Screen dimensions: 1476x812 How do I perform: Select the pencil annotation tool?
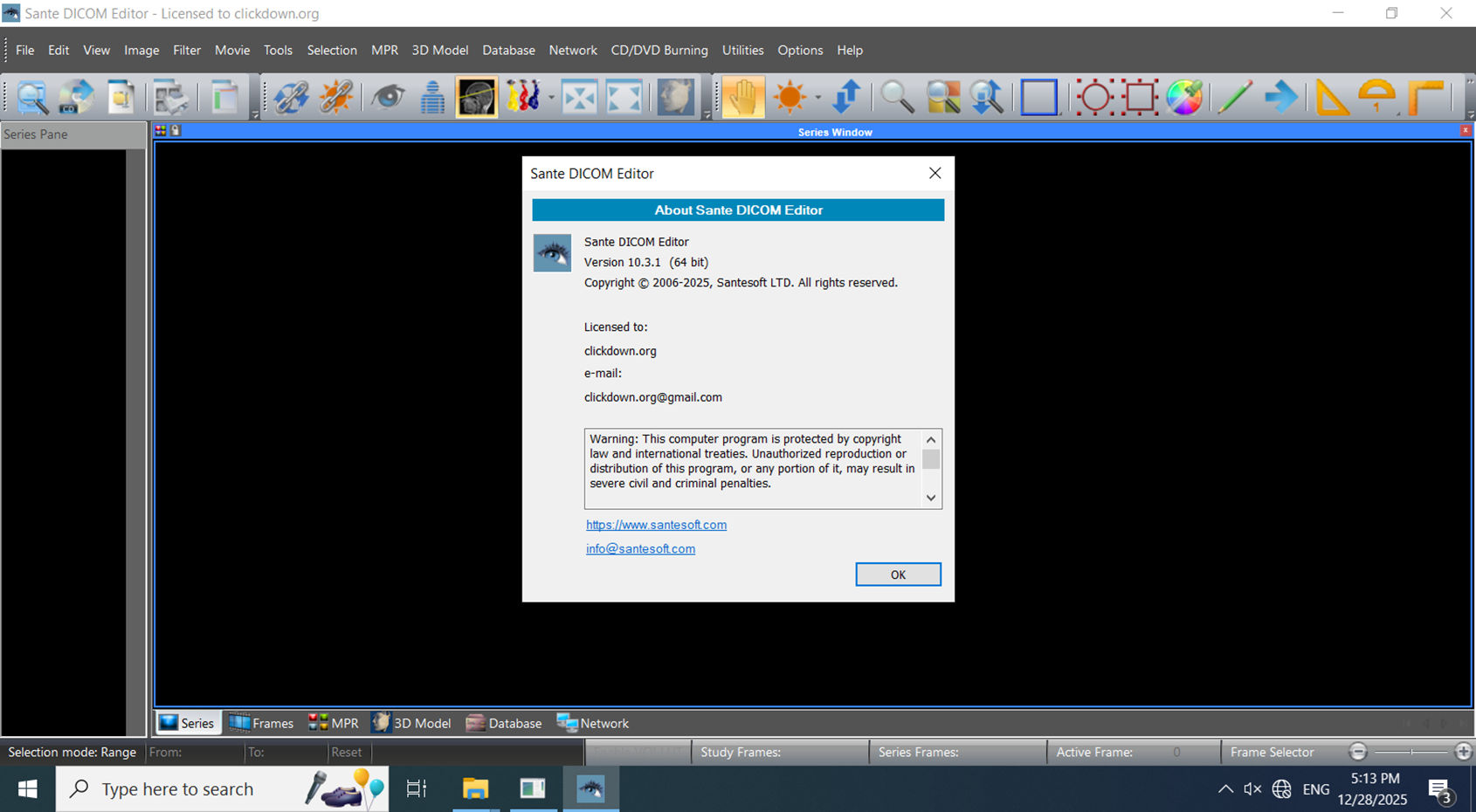coord(1234,97)
